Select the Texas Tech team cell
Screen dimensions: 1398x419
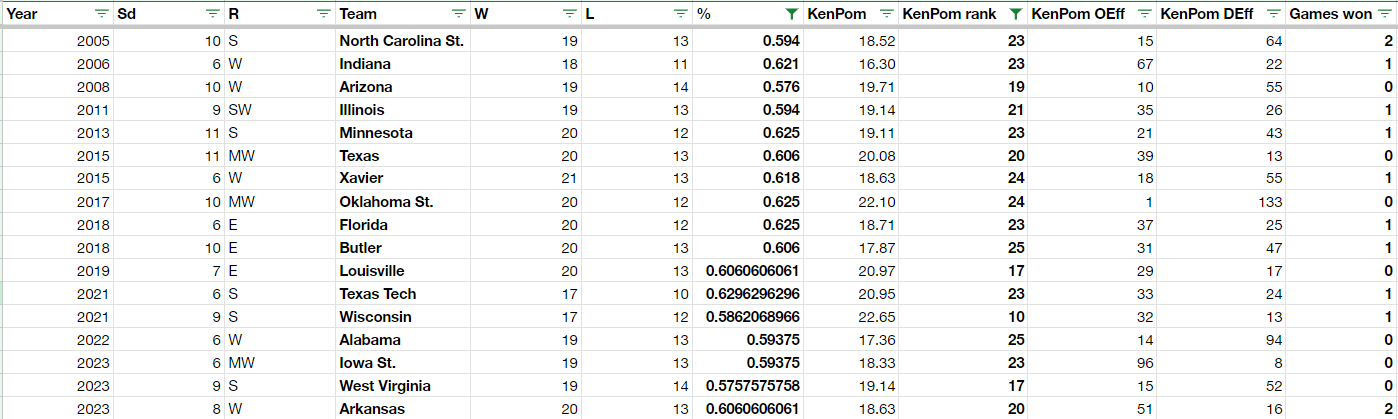pos(402,294)
